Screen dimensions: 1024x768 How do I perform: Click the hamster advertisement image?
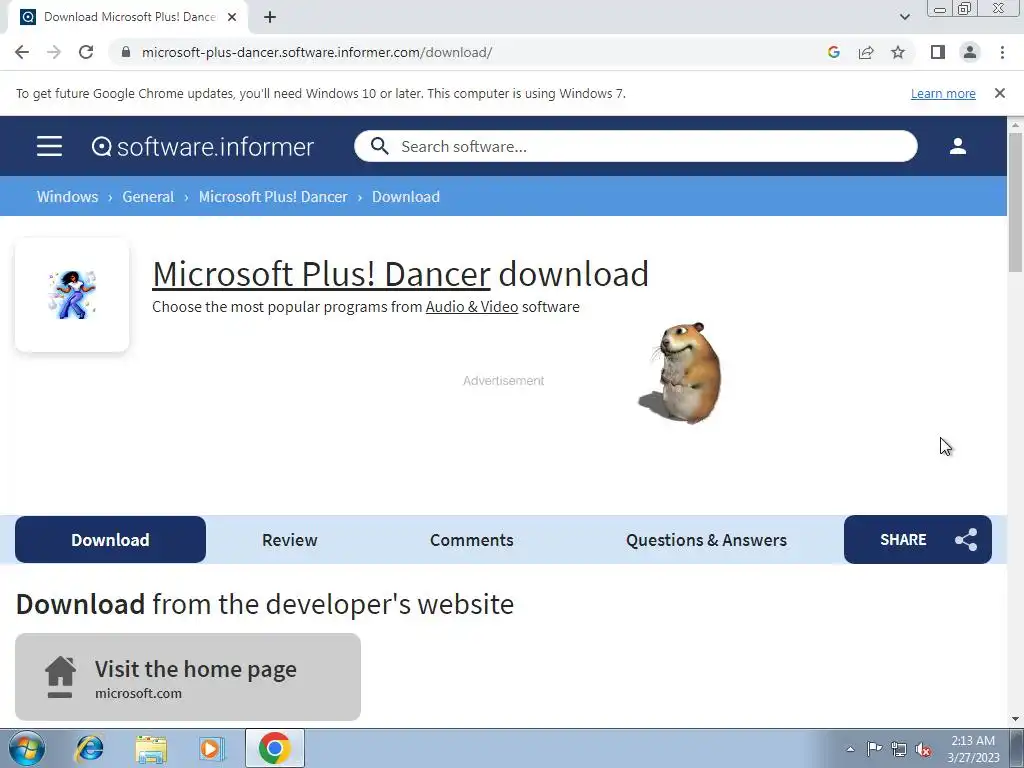[680, 373]
